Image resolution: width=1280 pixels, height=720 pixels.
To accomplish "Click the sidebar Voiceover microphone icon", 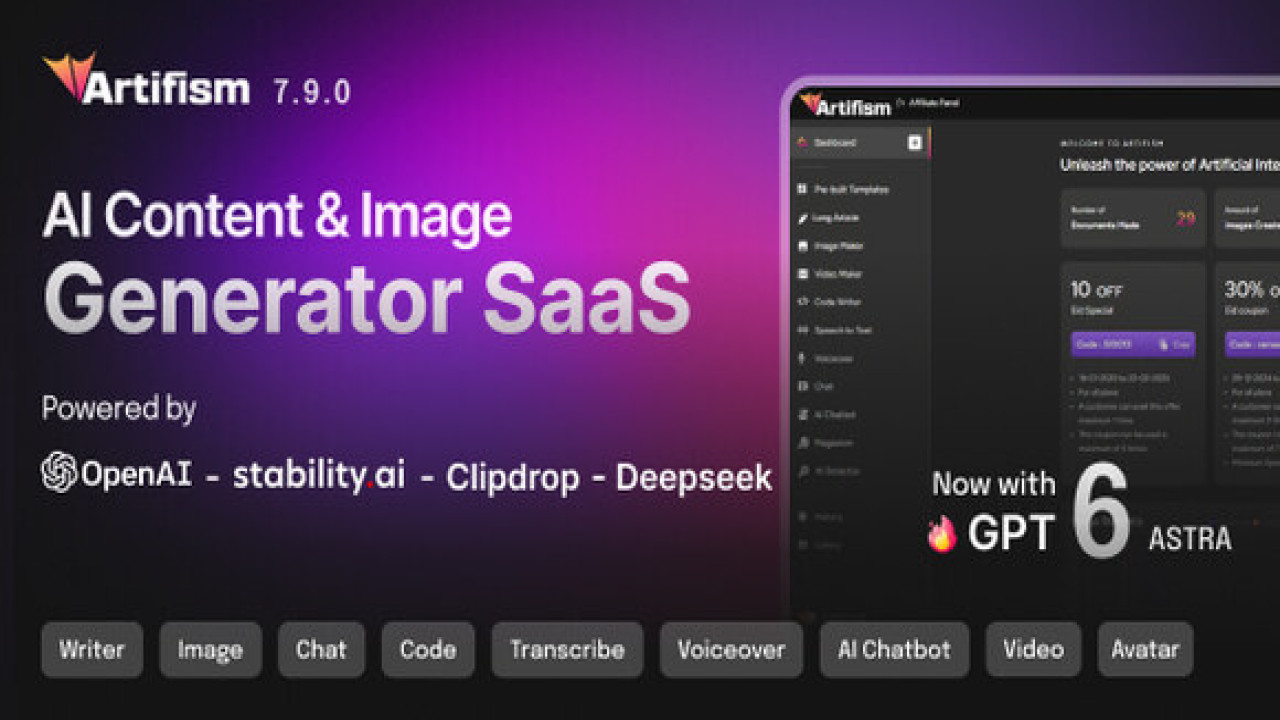I will coord(802,358).
